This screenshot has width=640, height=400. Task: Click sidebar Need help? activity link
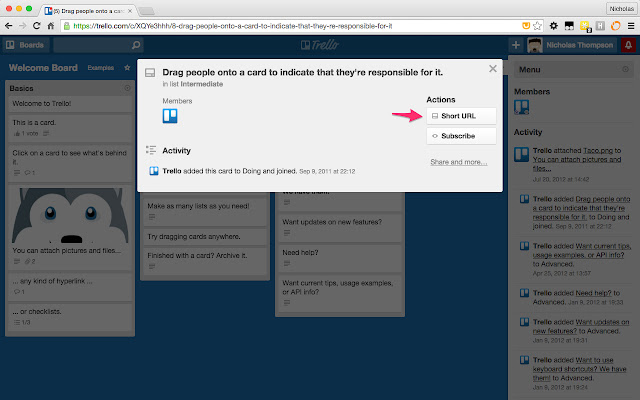(593, 293)
